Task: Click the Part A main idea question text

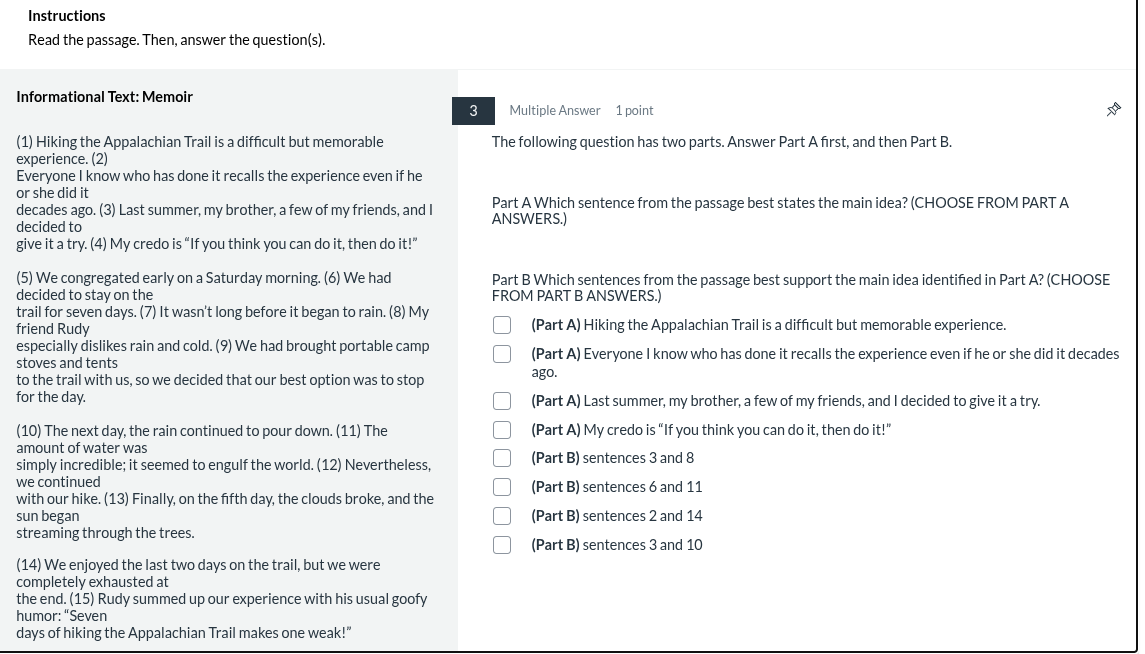Action: pos(780,210)
